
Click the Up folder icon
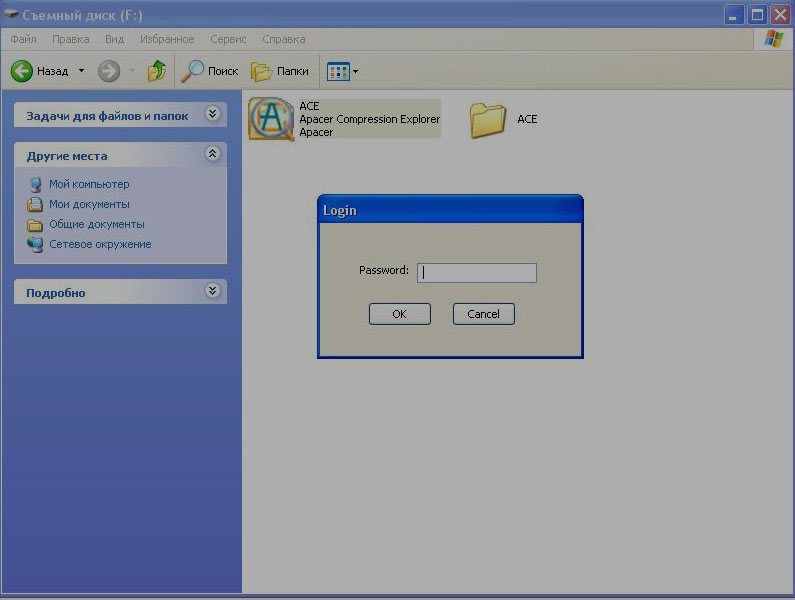click(157, 71)
